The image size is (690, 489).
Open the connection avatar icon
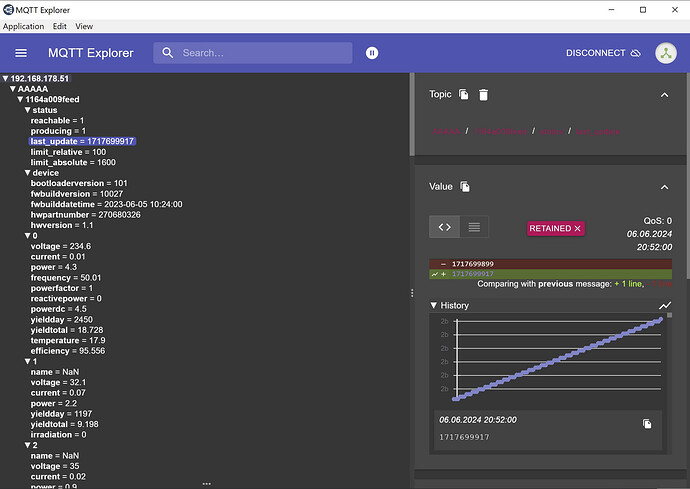(x=666, y=53)
